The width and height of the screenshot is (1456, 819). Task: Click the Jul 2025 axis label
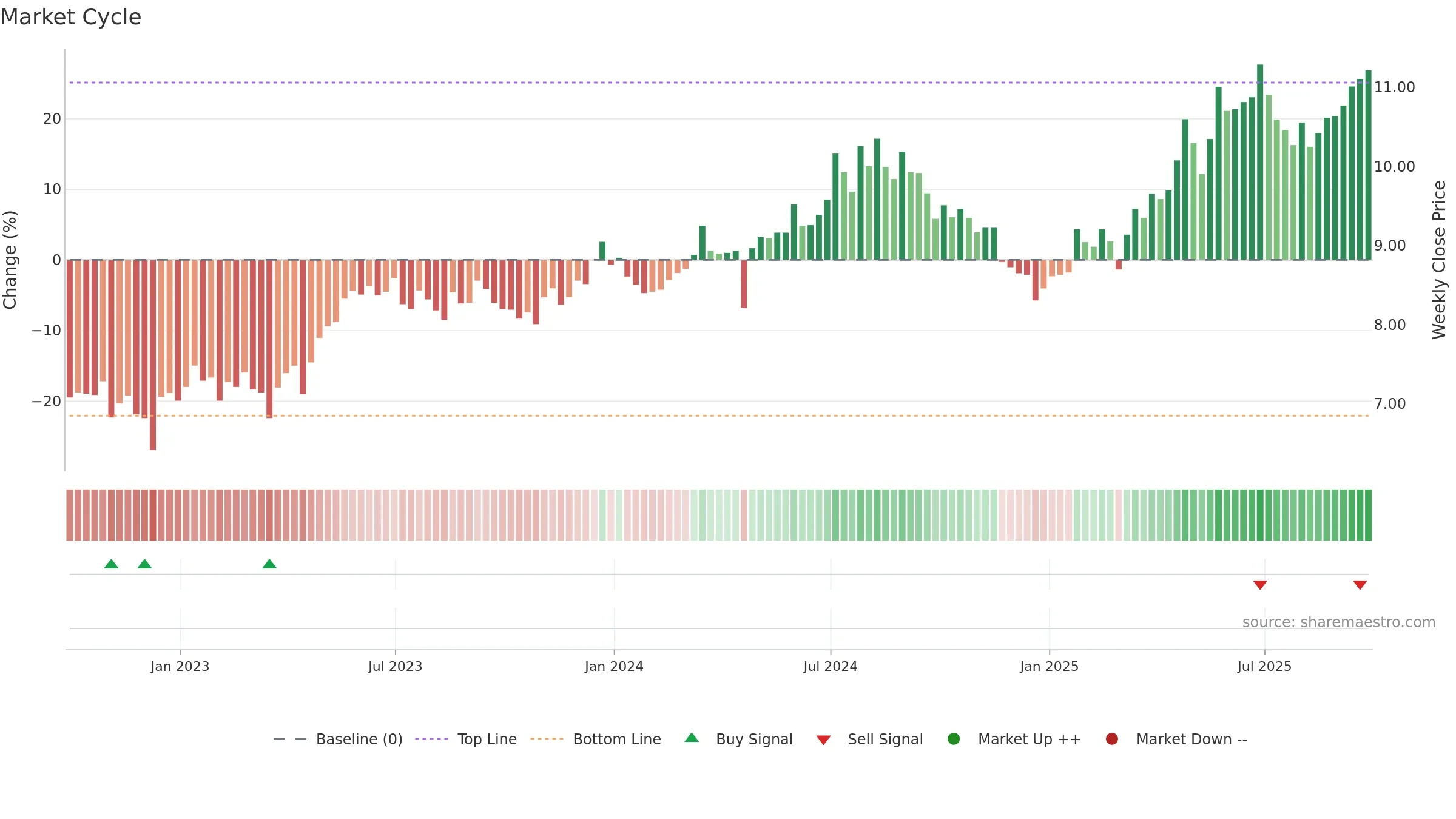pos(1265,667)
